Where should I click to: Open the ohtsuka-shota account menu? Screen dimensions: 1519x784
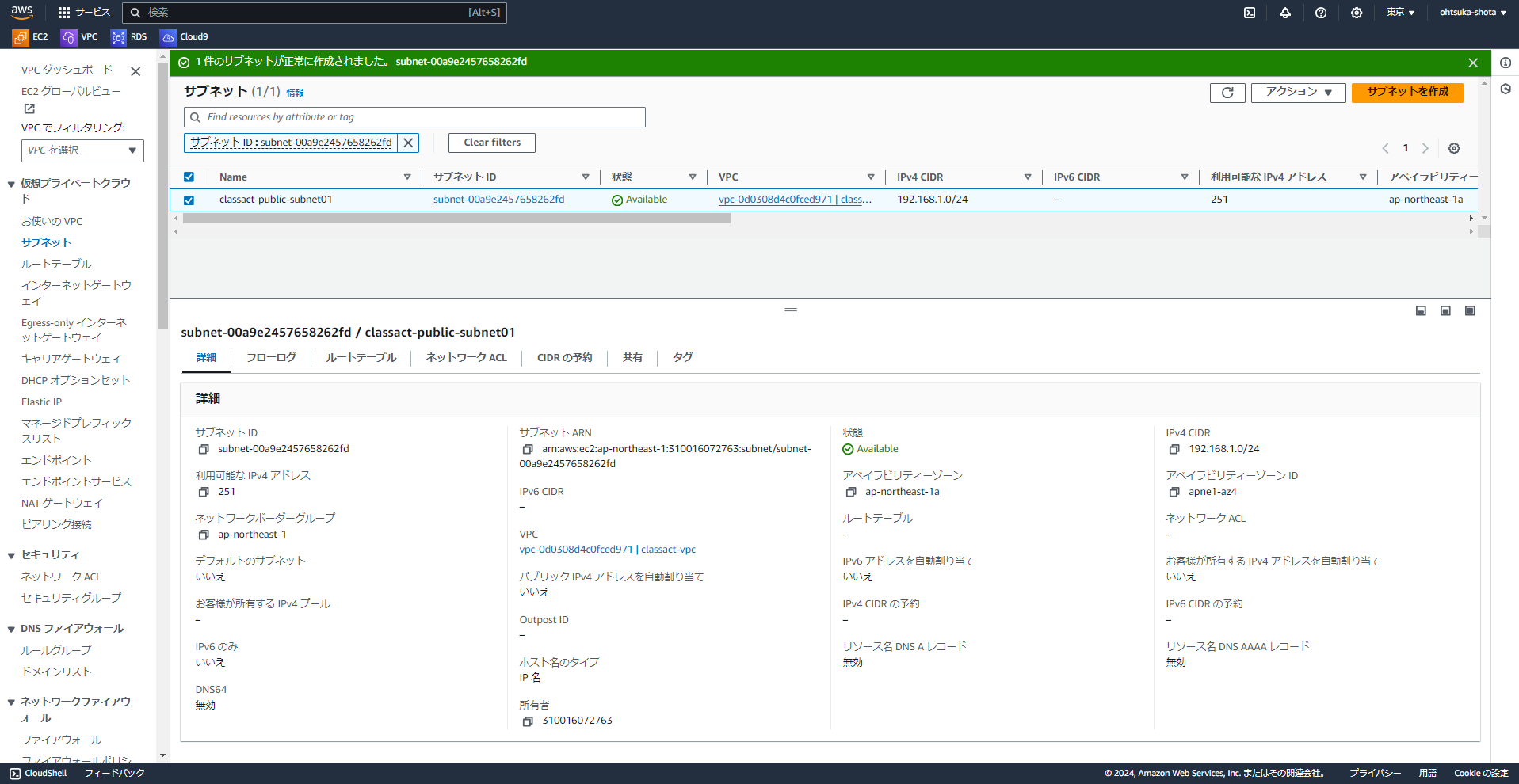point(1472,13)
